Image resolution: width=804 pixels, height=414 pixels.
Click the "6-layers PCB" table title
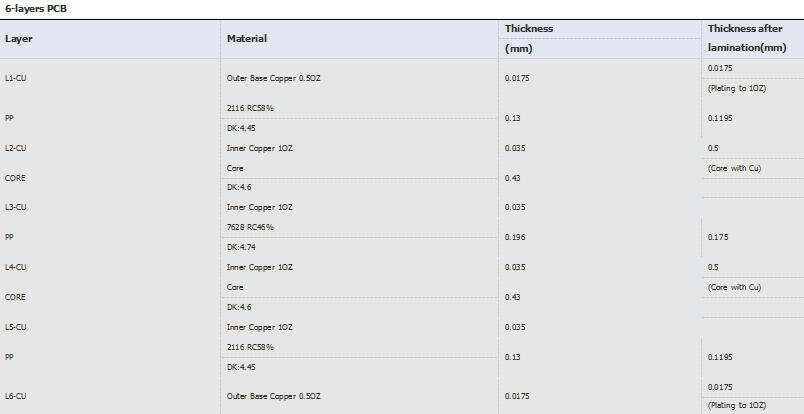pos(37,8)
